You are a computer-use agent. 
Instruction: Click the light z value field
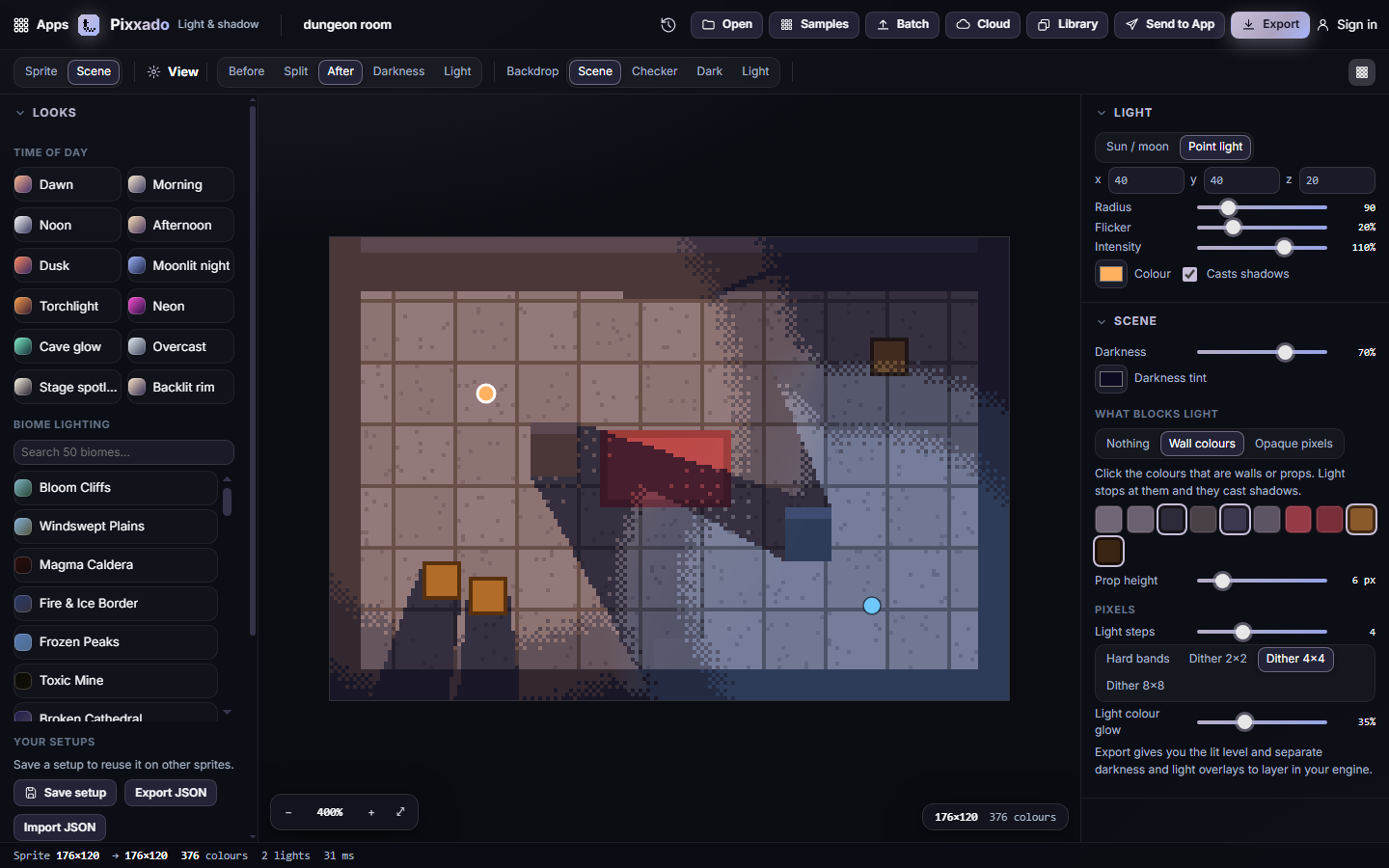pyautogui.click(x=1337, y=180)
